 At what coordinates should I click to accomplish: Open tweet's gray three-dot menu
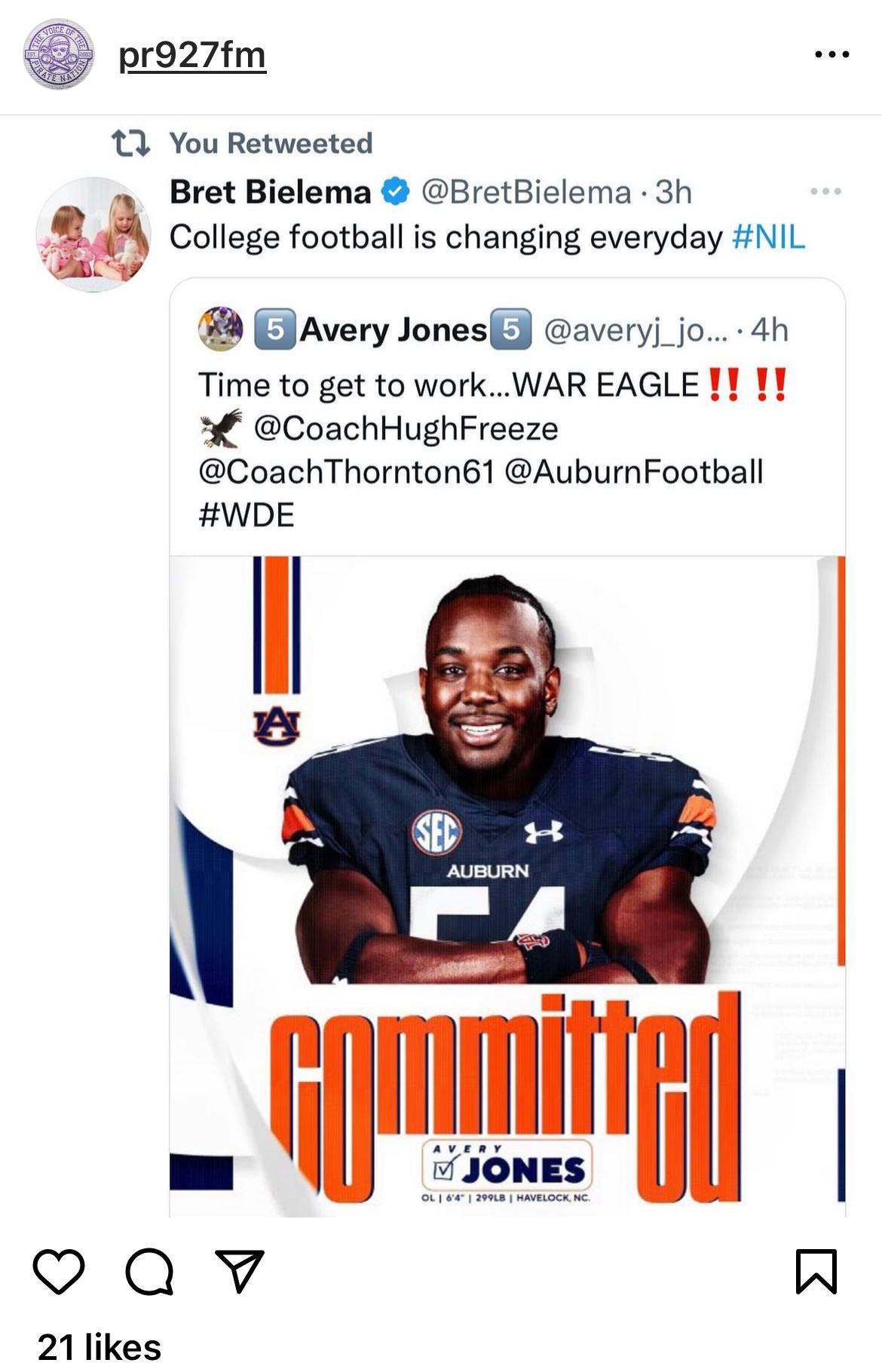pyautogui.click(x=825, y=191)
